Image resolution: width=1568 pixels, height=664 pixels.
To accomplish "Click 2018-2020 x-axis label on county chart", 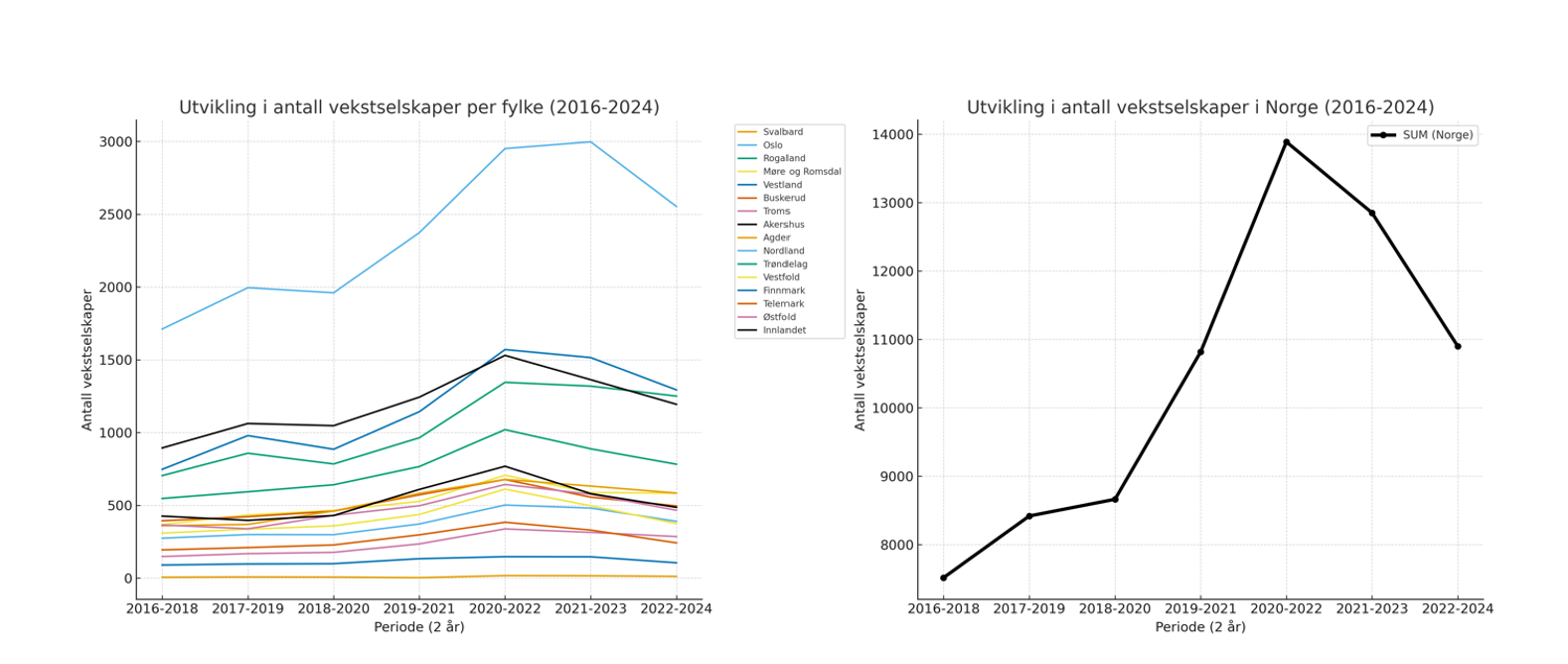I will [333, 608].
